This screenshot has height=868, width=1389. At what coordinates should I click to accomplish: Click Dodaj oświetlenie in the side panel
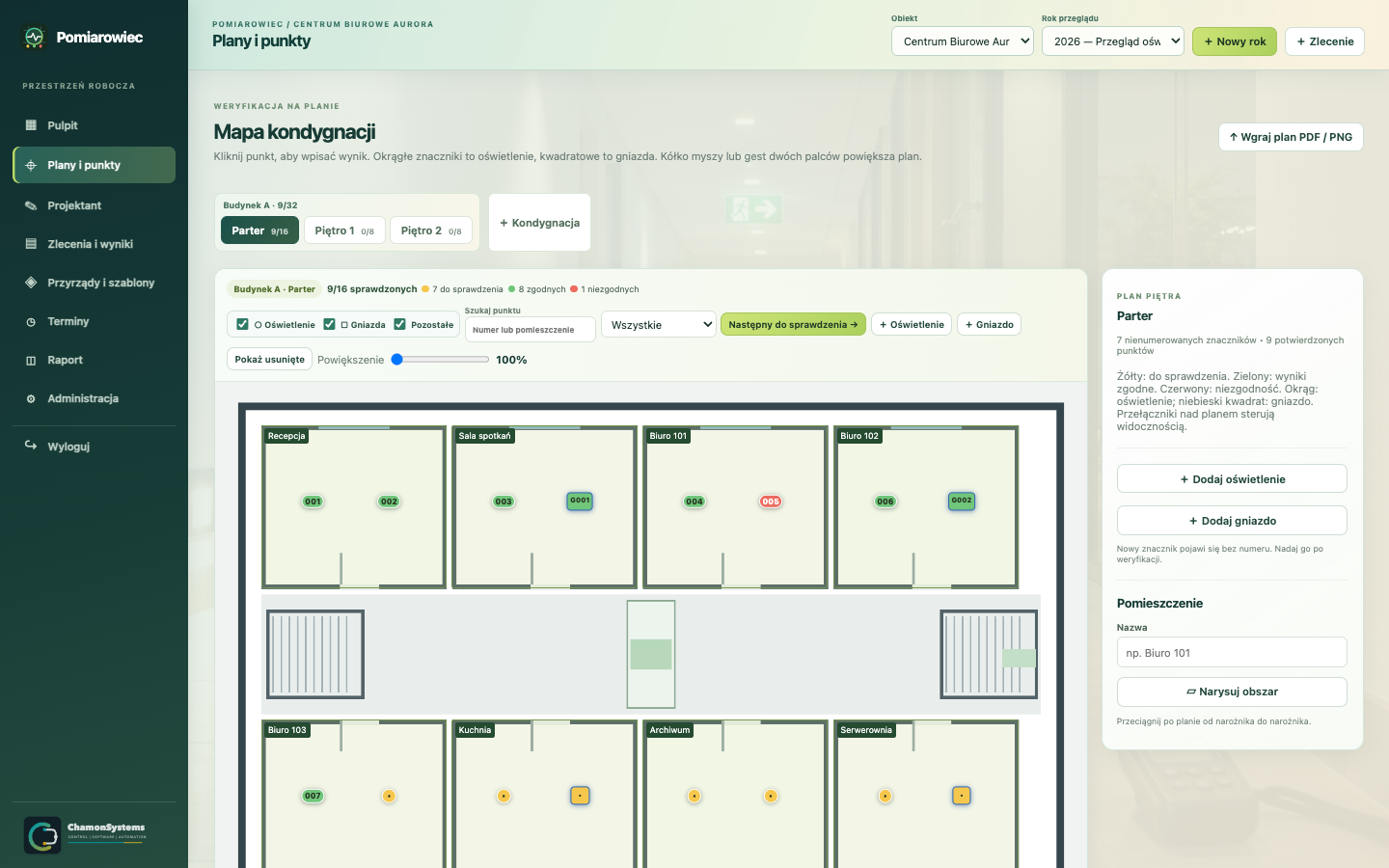point(1232,479)
